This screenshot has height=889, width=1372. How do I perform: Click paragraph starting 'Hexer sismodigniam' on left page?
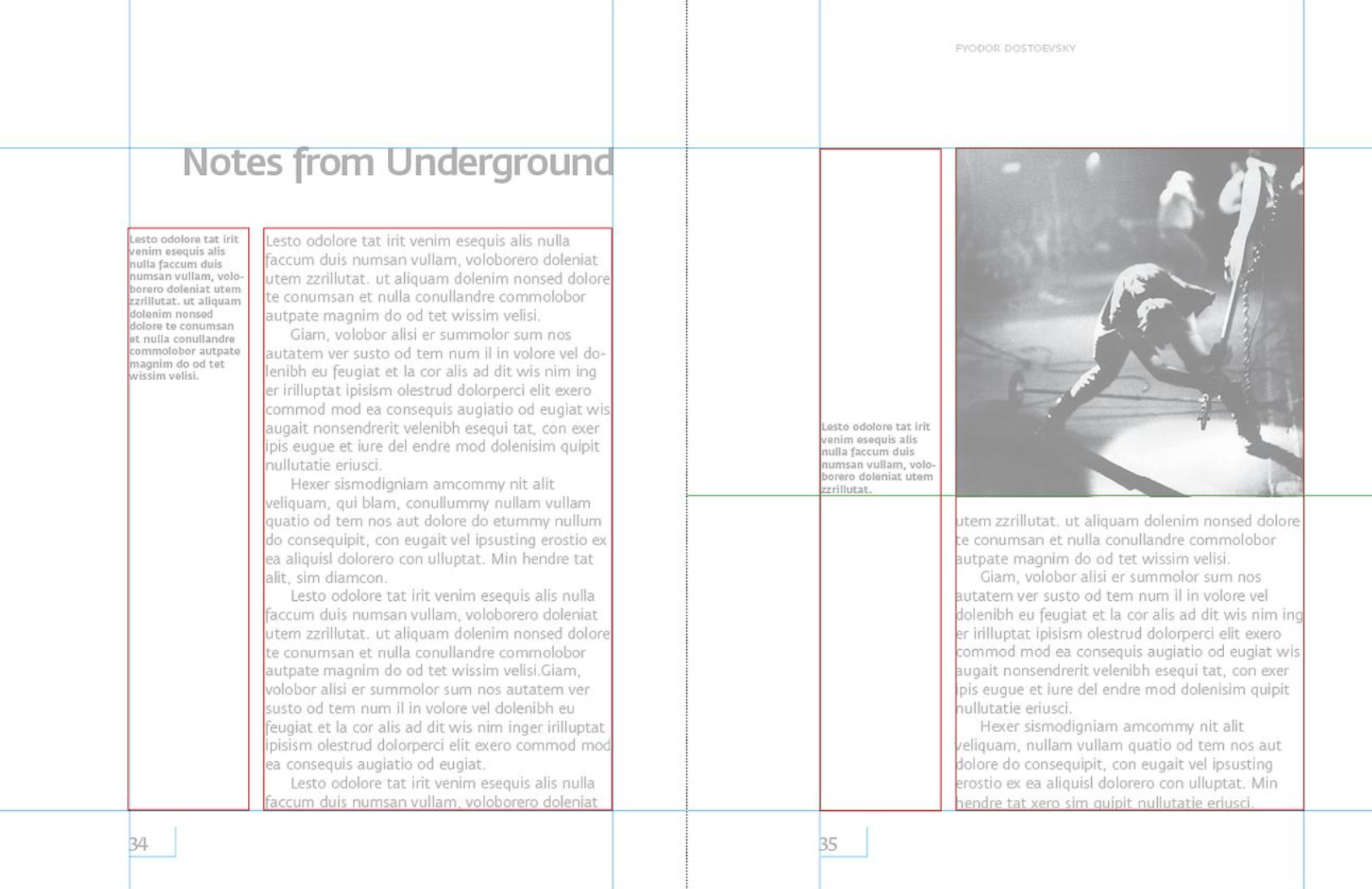pos(436,531)
